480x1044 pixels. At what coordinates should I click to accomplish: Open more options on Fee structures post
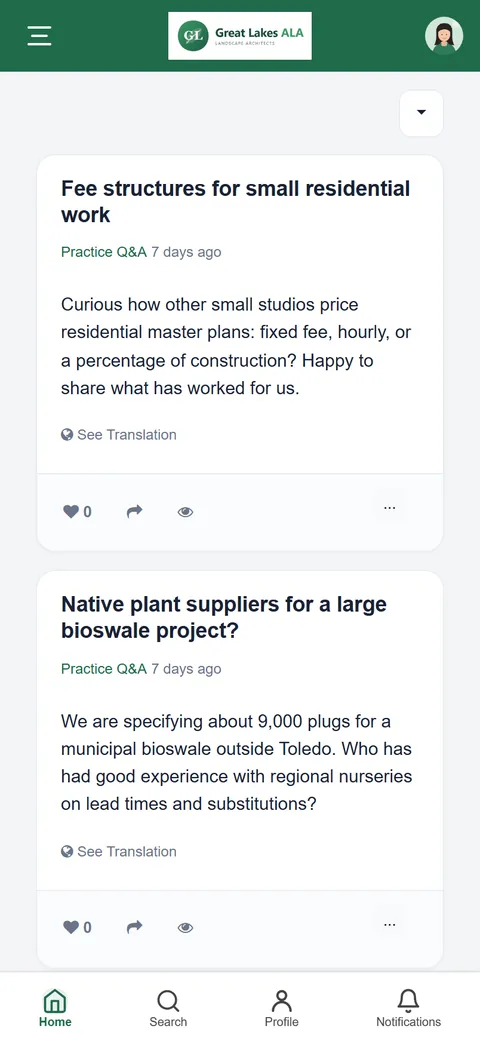point(390,508)
